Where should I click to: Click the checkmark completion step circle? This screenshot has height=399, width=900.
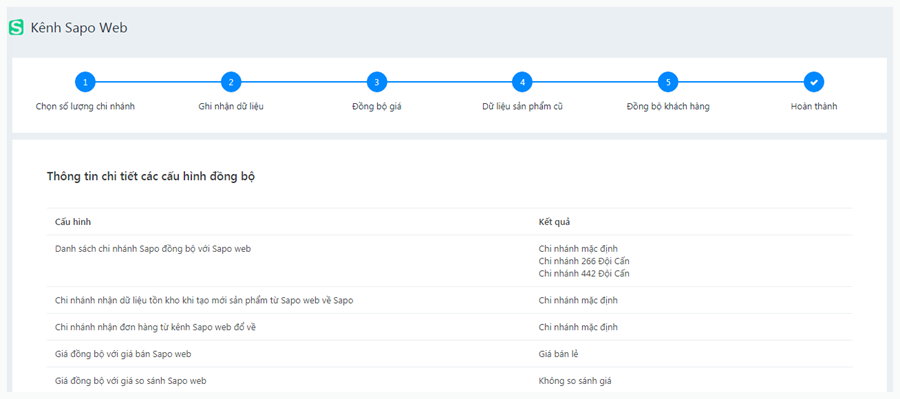(x=814, y=82)
